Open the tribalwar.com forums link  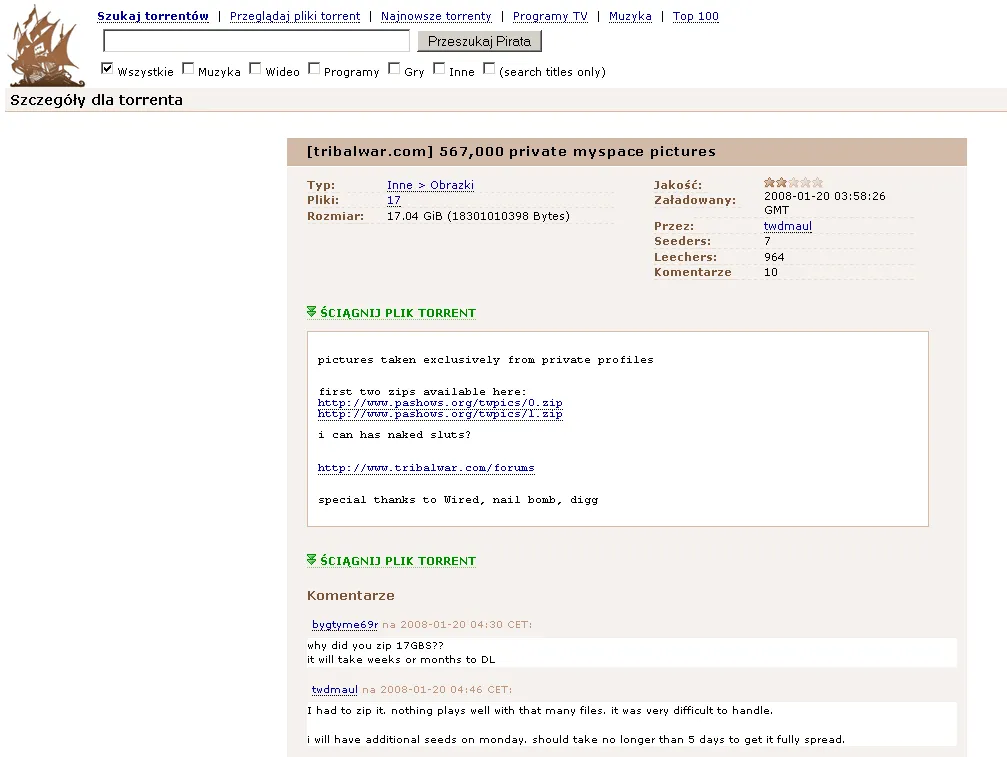pyautogui.click(x=426, y=468)
